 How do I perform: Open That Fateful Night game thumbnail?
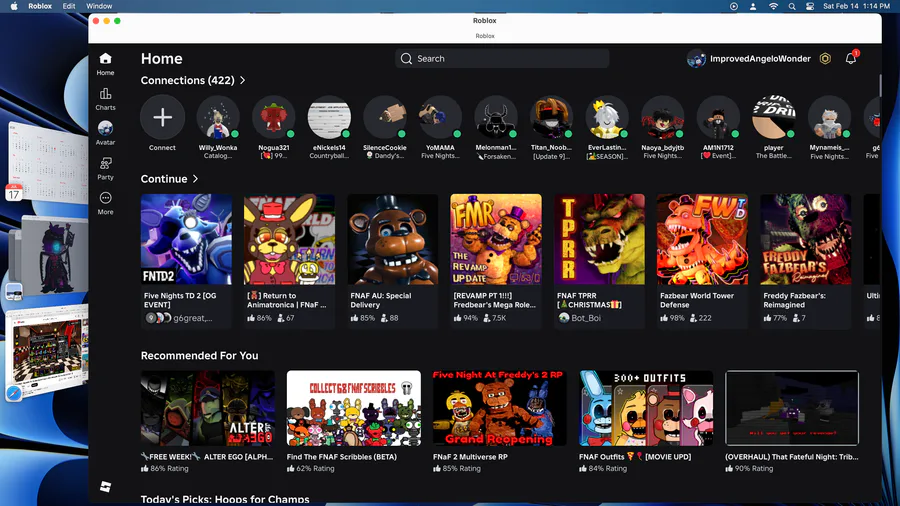click(x=792, y=408)
